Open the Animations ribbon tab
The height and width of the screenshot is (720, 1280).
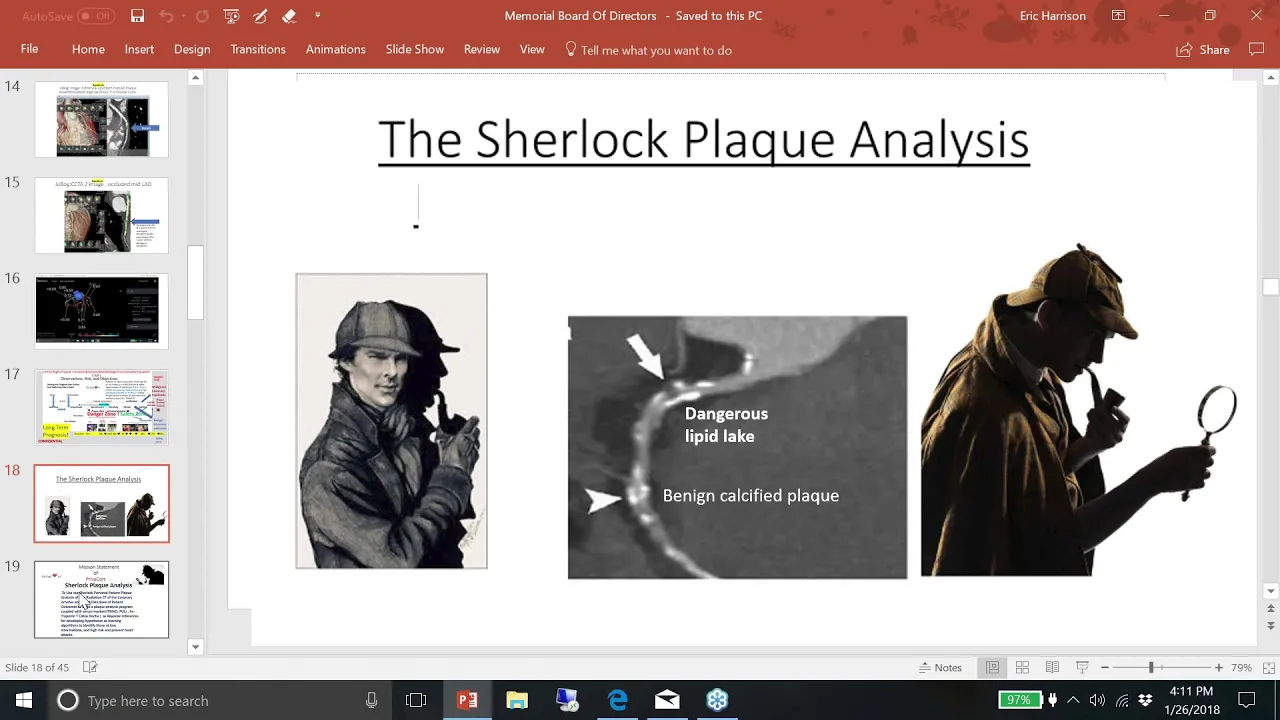tap(335, 49)
